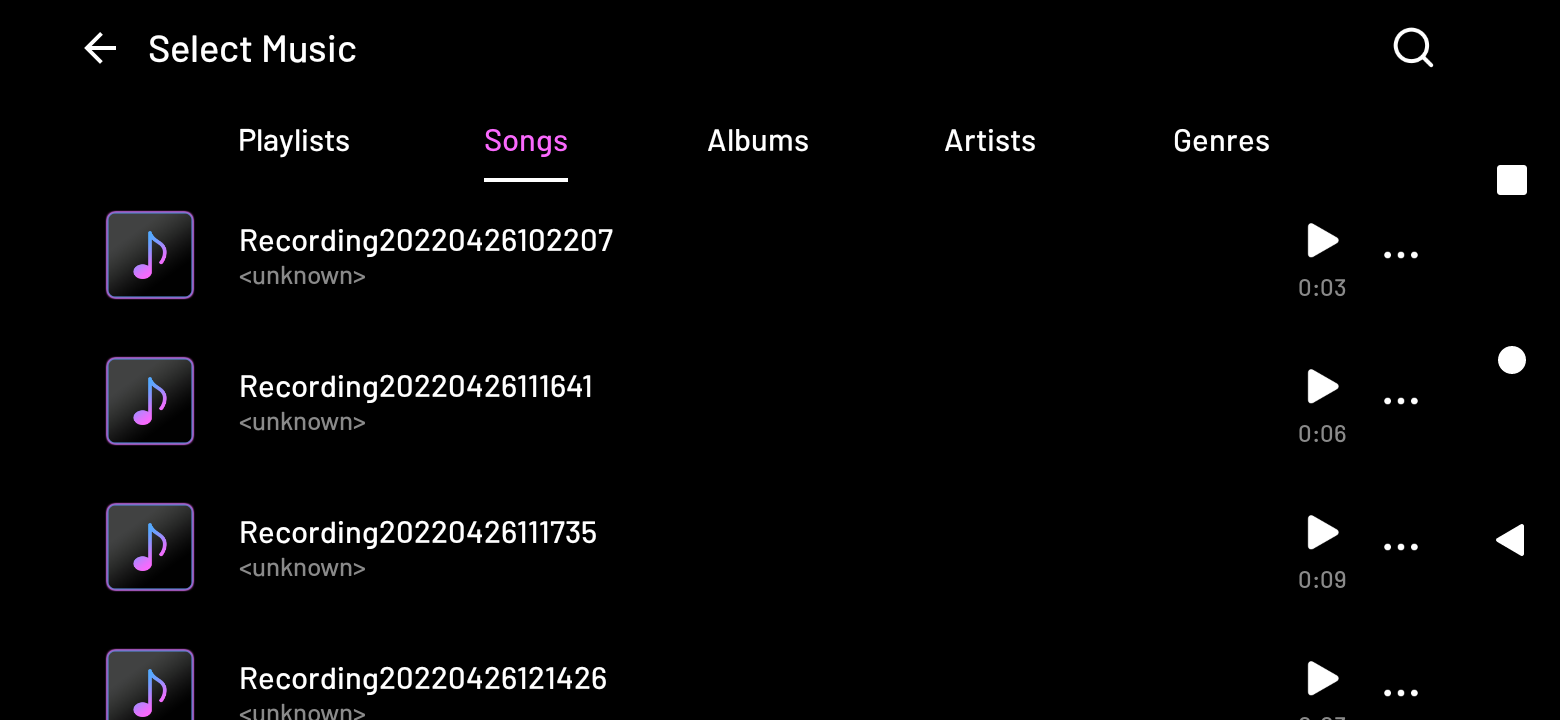This screenshot has width=1560, height=720.
Task: Open the search magnifier icon
Action: click(x=1413, y=47)
